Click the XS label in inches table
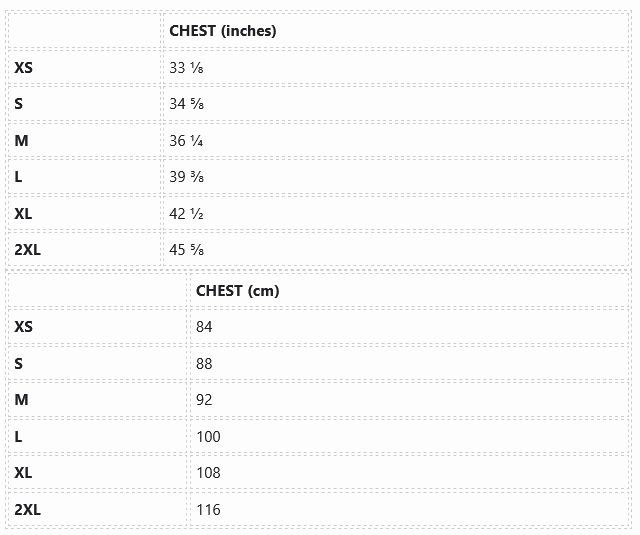This screenshot has height=535, width=640. [24, 68]
